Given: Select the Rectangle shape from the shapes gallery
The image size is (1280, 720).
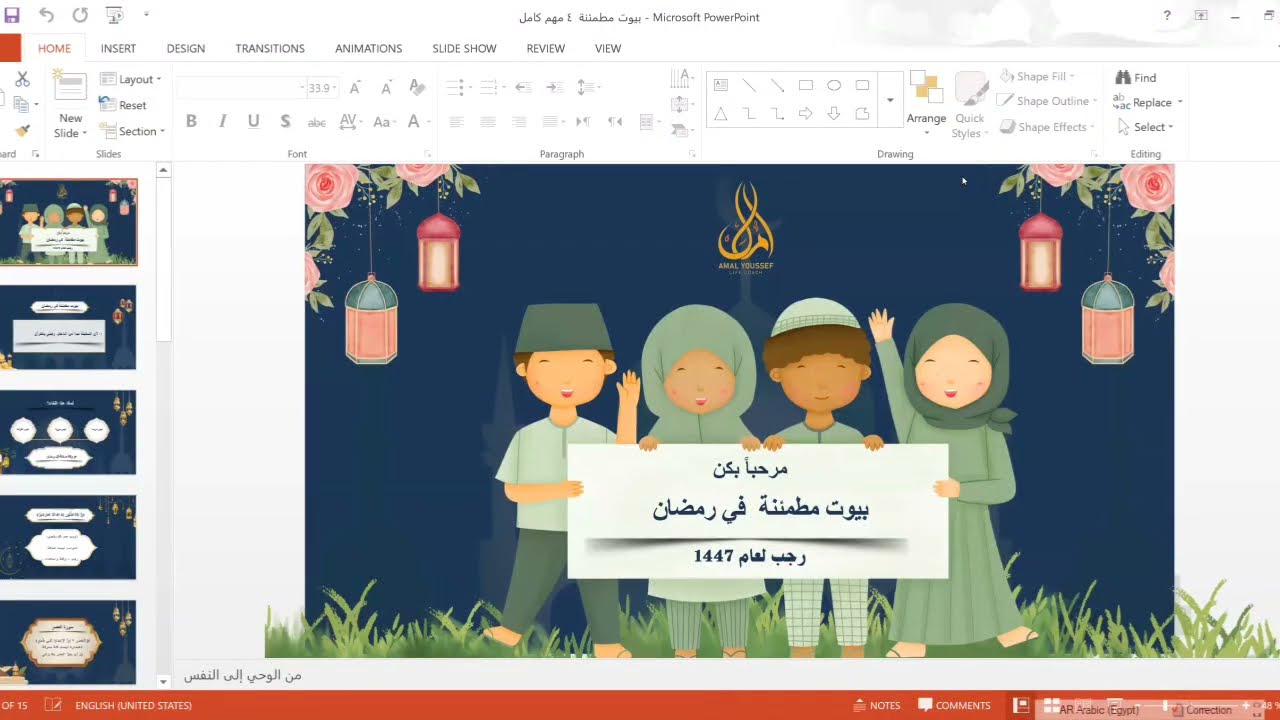Looking at the screenshot, I should point(806,86).
